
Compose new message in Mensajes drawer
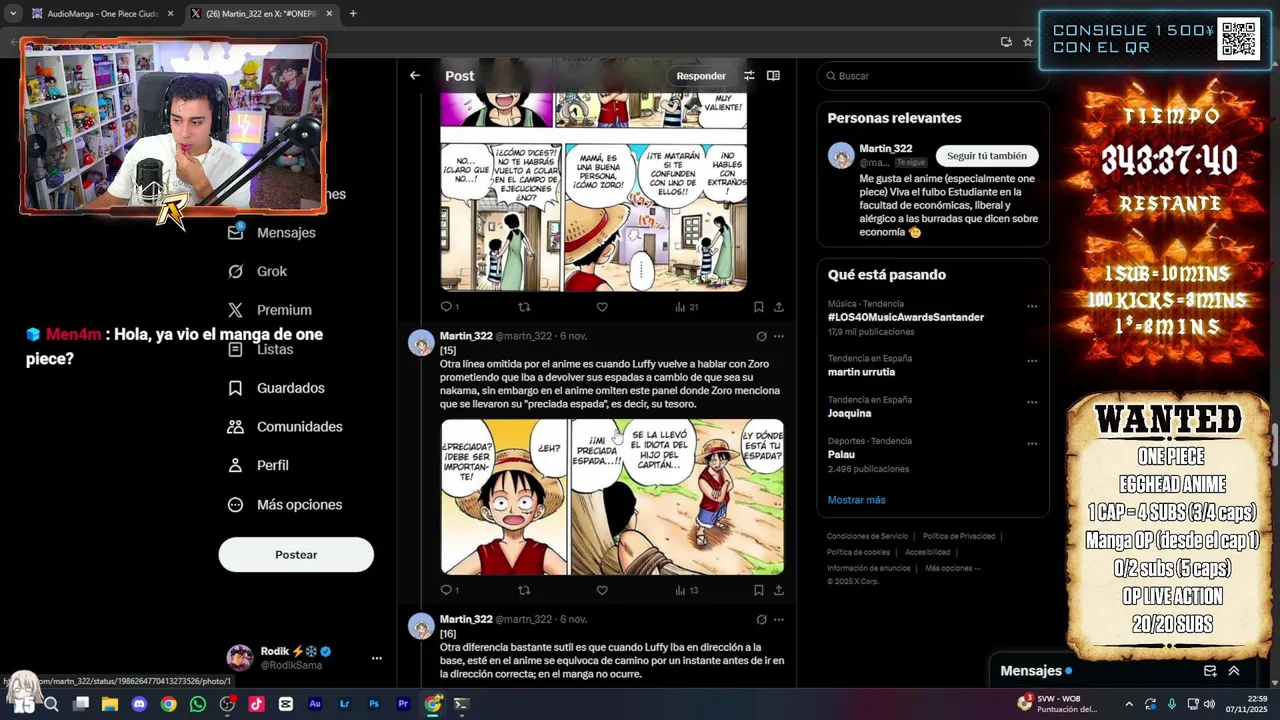1210,671
